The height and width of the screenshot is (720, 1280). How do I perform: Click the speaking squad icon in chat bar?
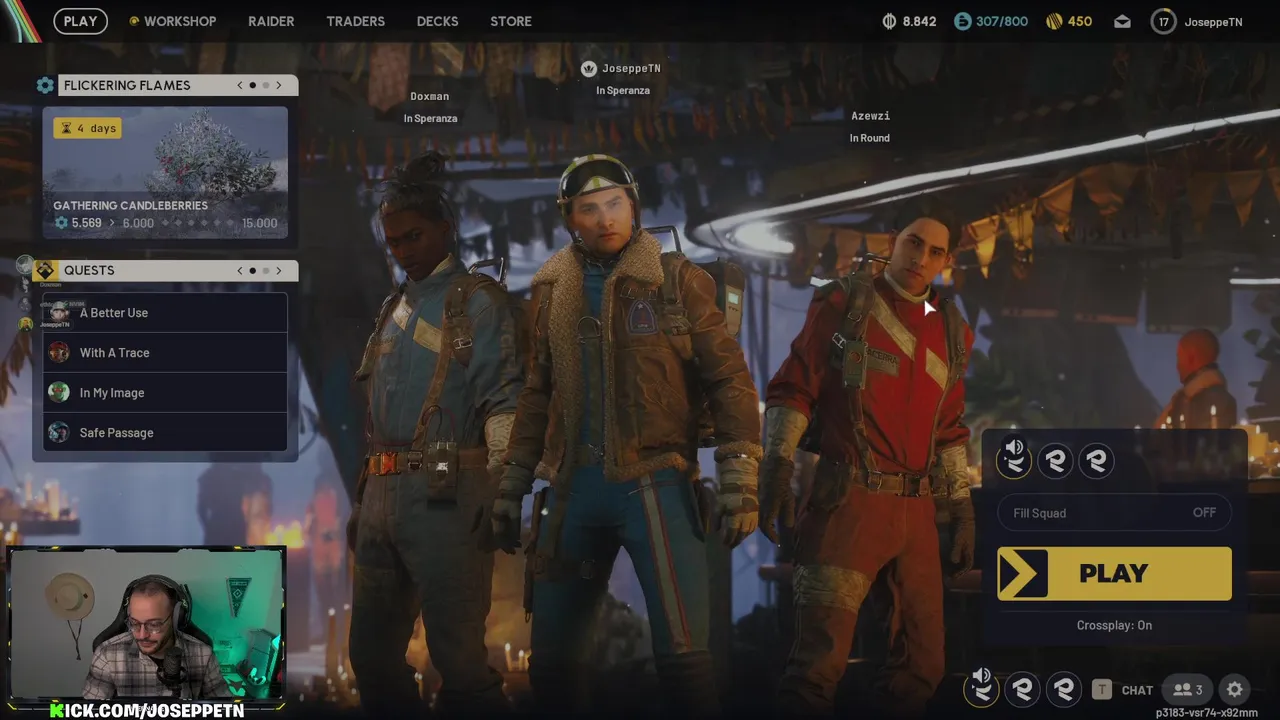point(982,687)
